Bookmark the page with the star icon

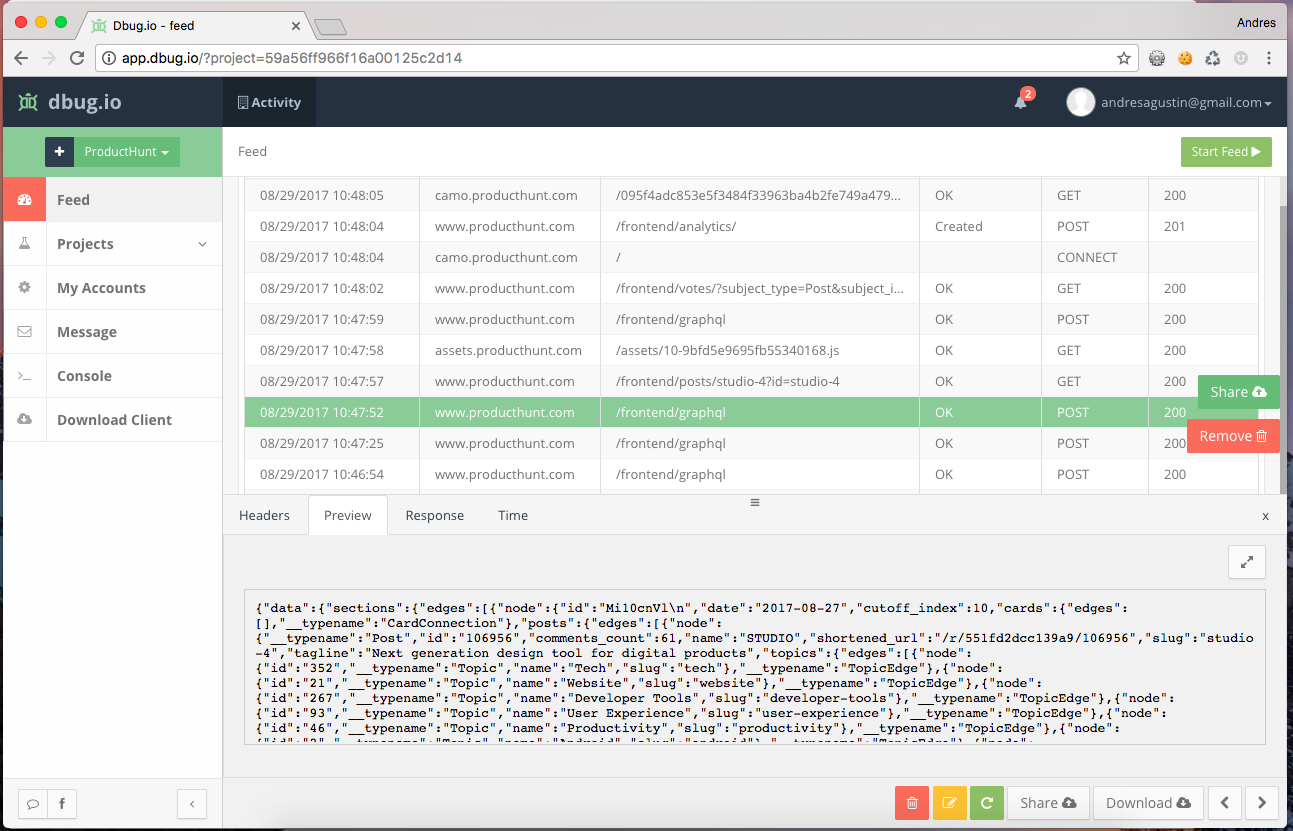[x=1124, y=58]
